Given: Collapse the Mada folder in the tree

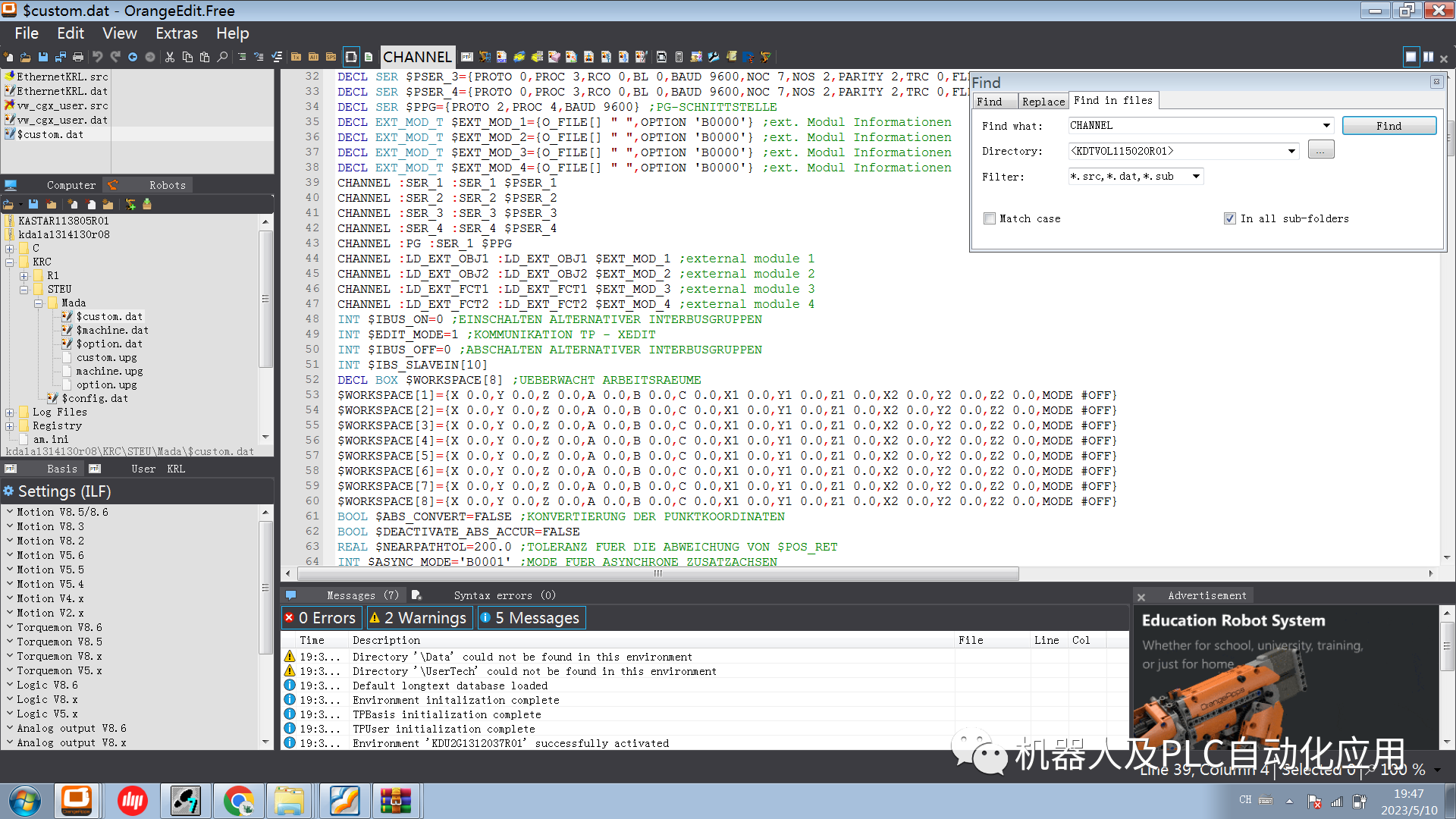Looking at the screenshot, I should (39, 303).
